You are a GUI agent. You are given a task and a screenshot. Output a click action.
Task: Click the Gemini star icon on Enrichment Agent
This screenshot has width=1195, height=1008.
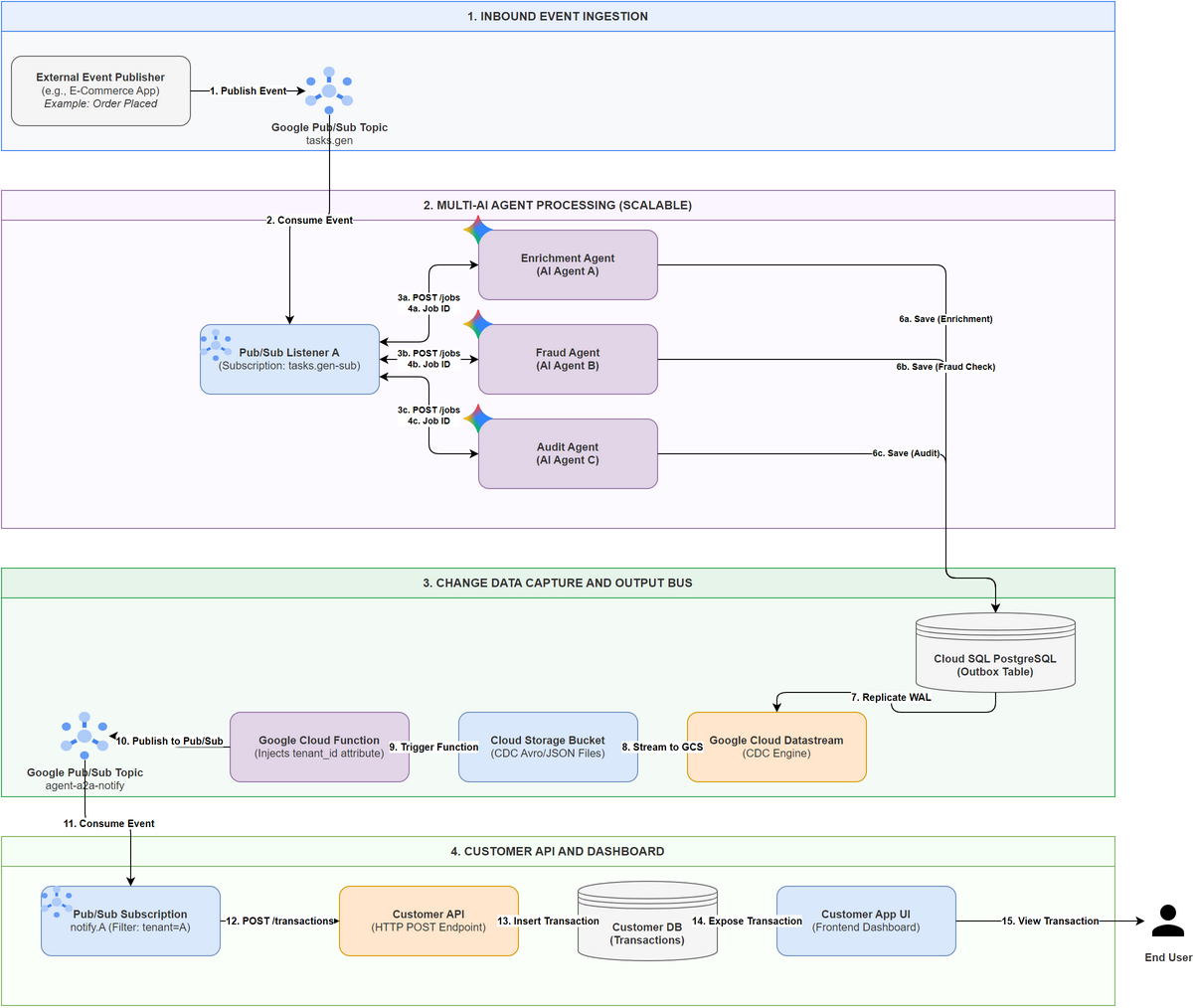pyautogui.click(x=478, y=231)
